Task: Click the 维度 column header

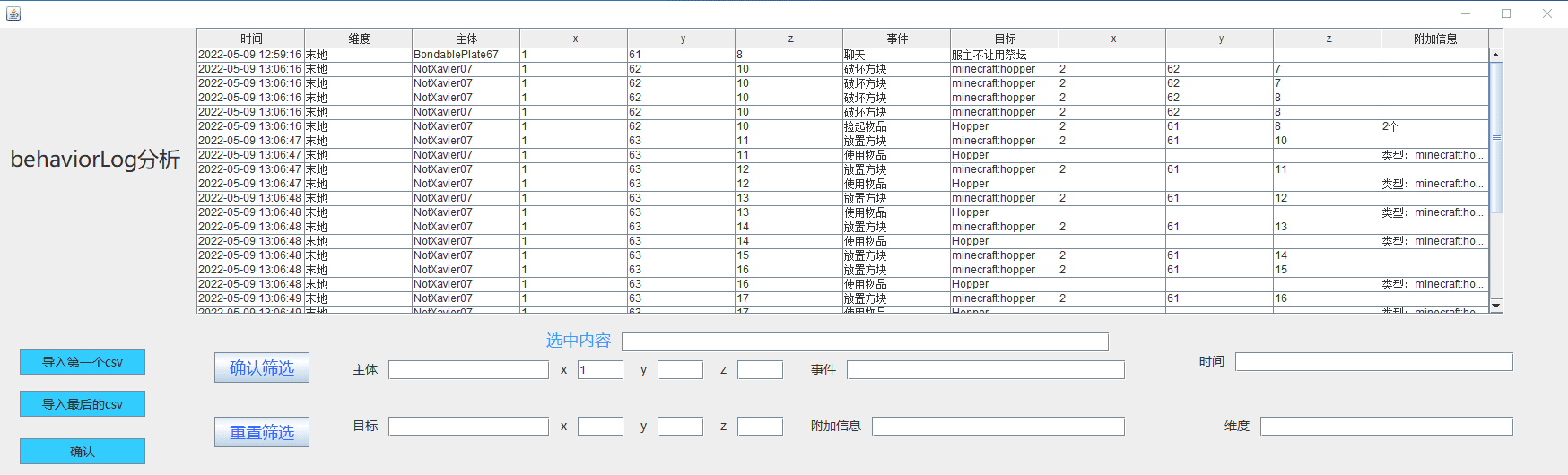Action: 359,39
